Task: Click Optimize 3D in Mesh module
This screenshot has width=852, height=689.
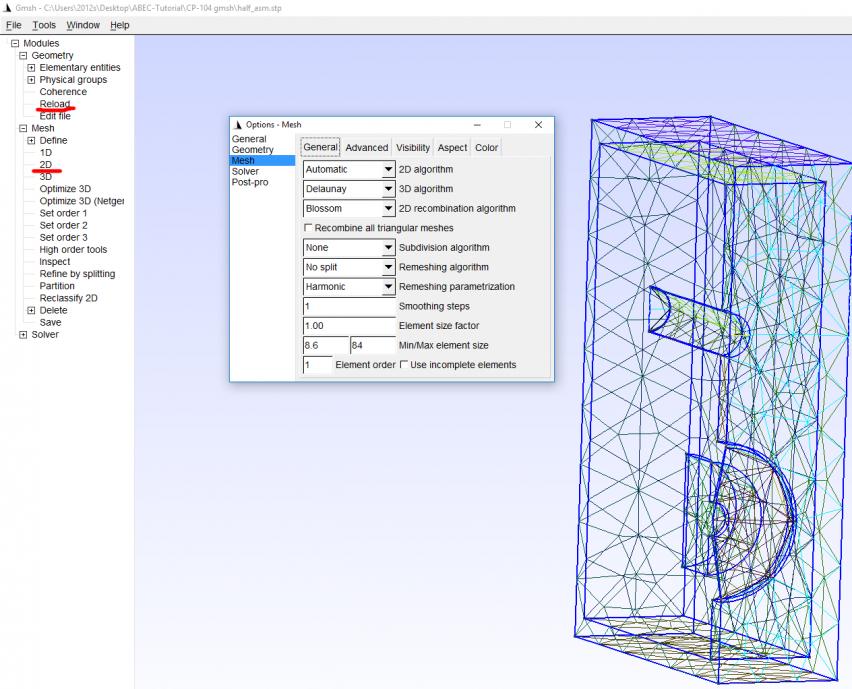Action: coord(65,189)
